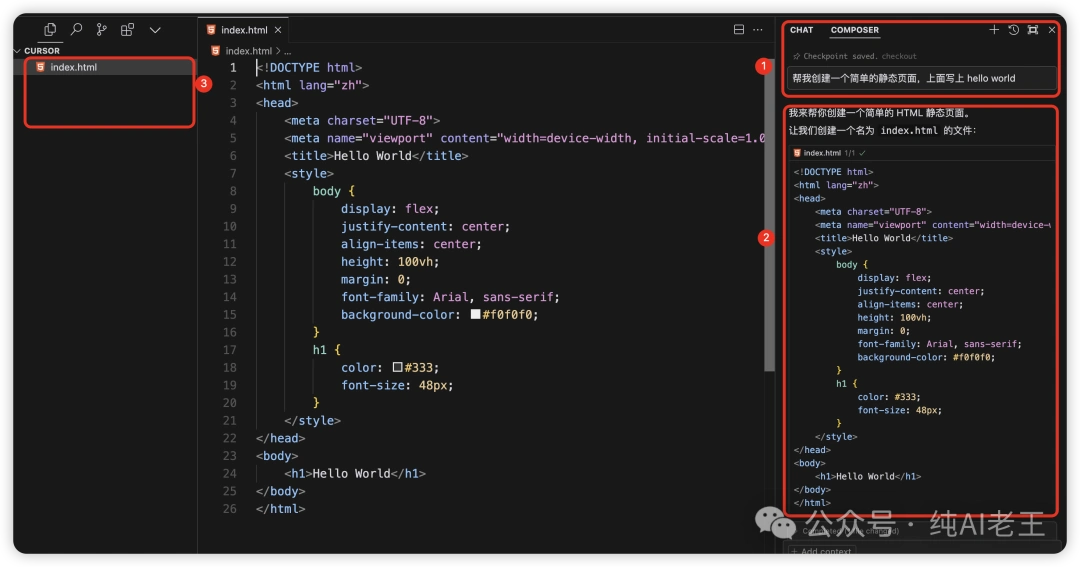The height and width of the screenshot is (567, 1080).
Task: Open editor more actions ellipsis menu
Action: 758,30
